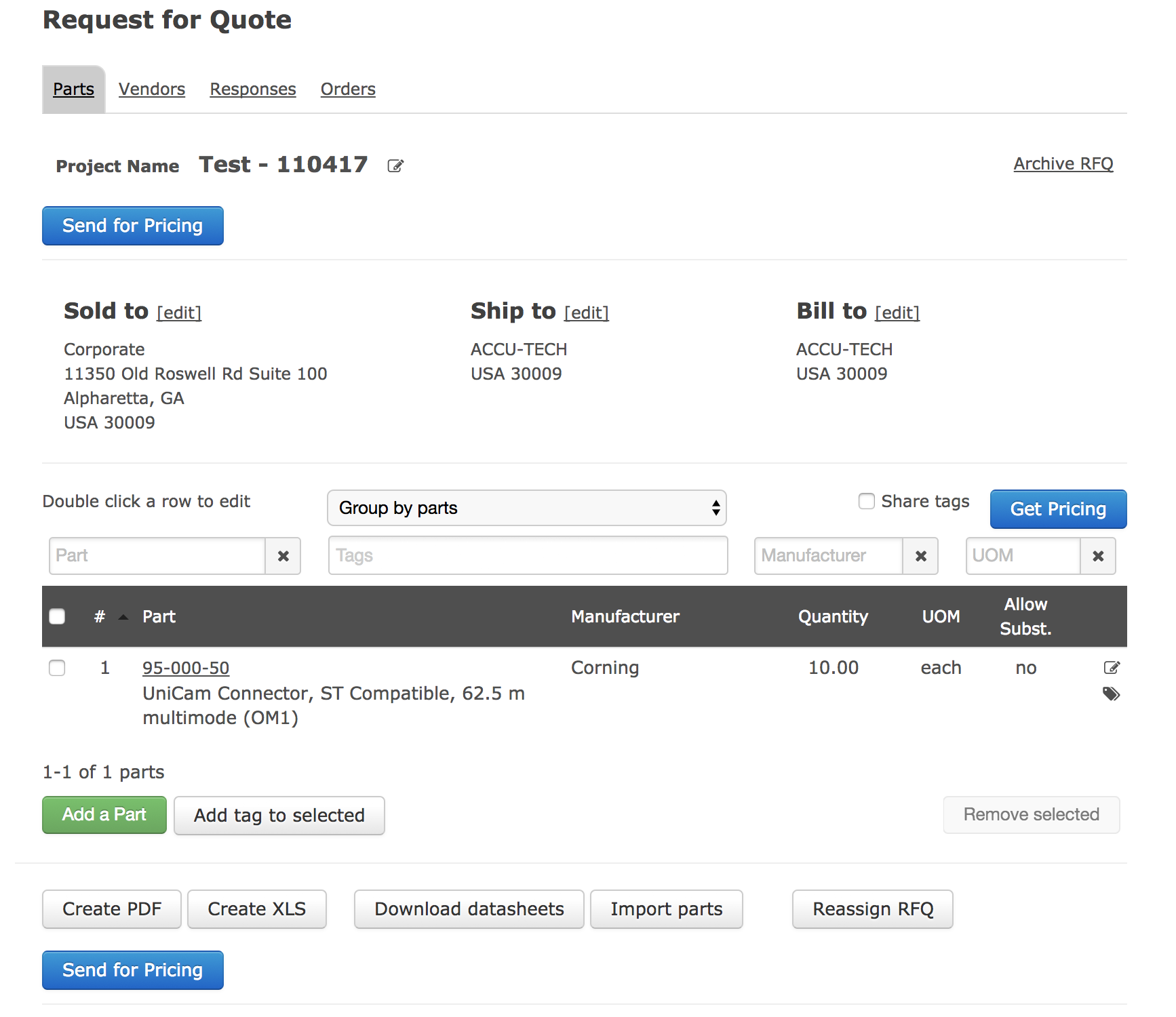Enable the Share tags checkbox
Image resolution: width=1176 pixels, height=1017 pixels.
pos(866,501)
